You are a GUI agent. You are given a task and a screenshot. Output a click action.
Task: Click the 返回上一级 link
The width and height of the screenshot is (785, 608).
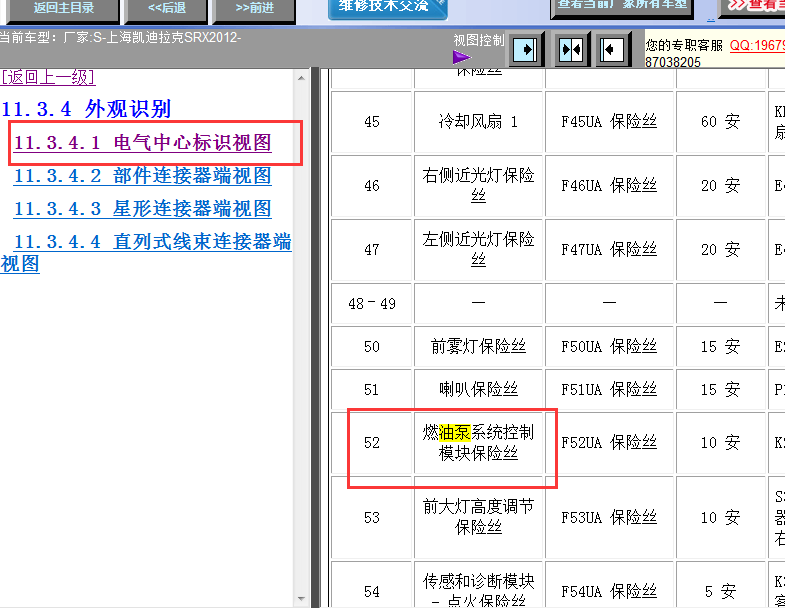pyautogui.click(x=48, y=77)
